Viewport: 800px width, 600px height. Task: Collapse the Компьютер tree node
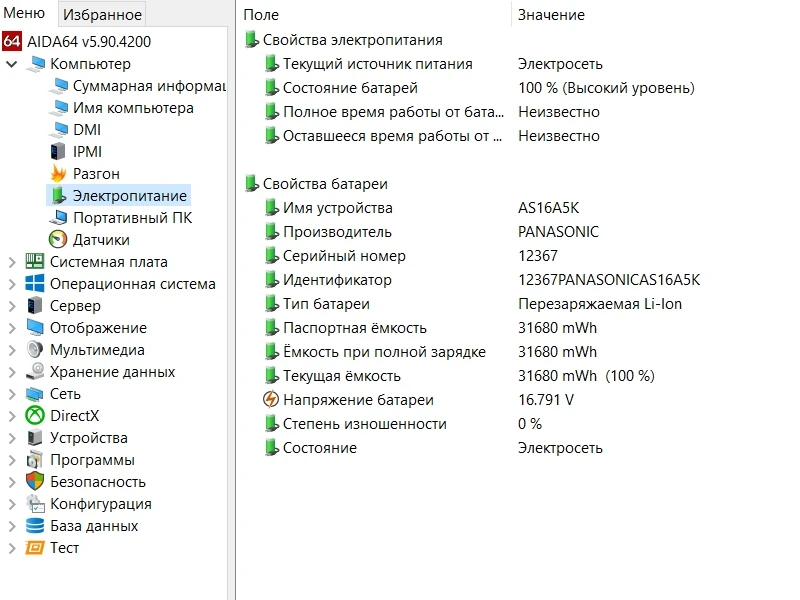coord(12,64)
